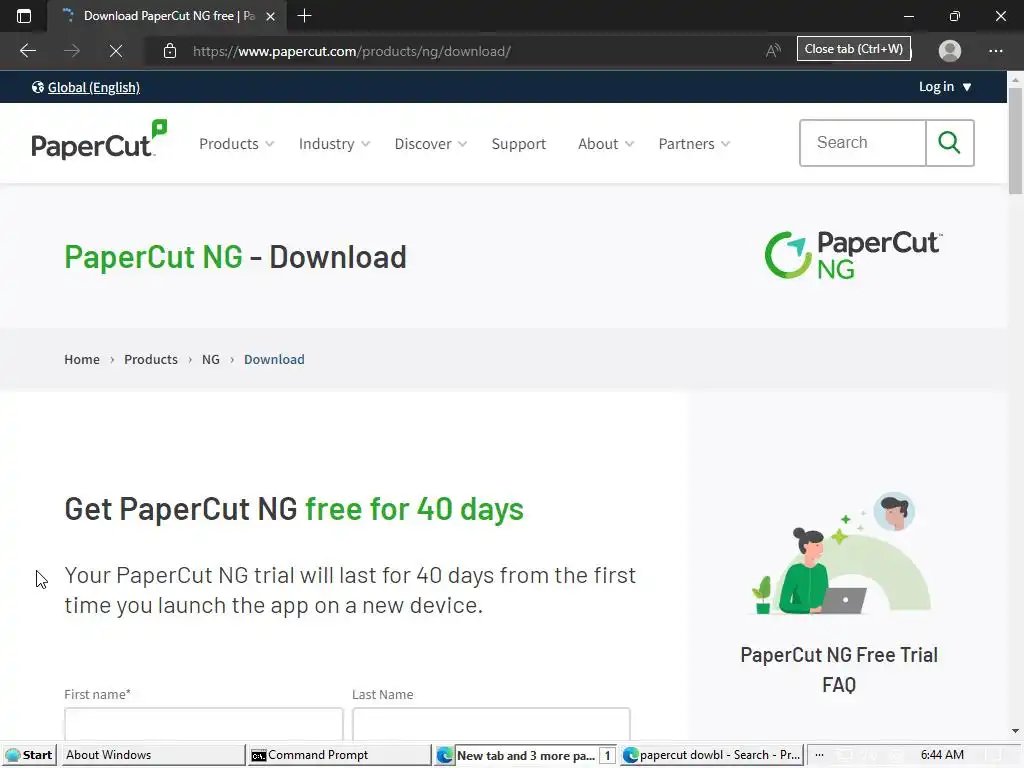Click the First name input field
This screenshot has width=1024, height=768.
click(204, 725)
